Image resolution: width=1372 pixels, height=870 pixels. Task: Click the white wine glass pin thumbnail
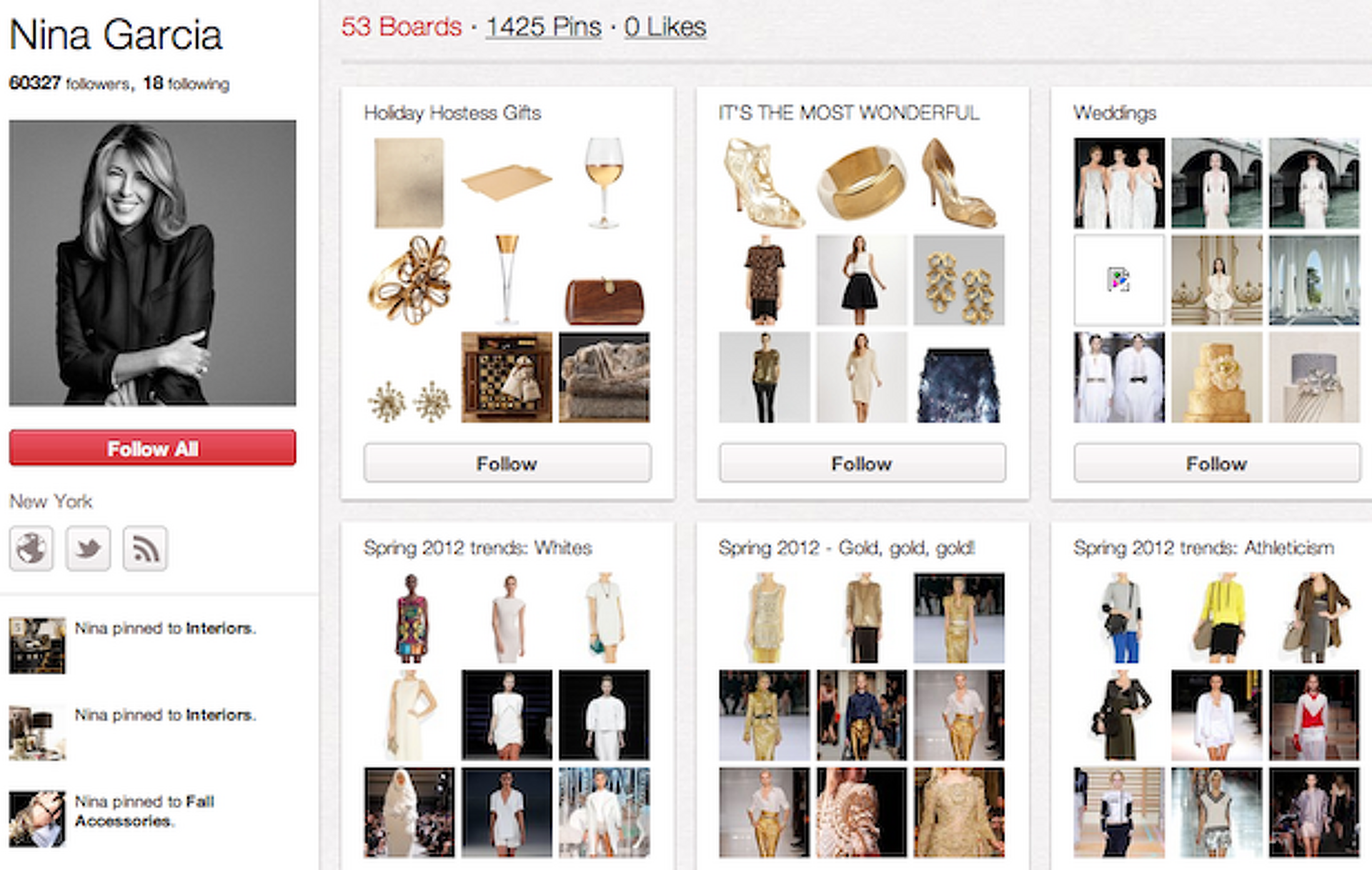604,183
